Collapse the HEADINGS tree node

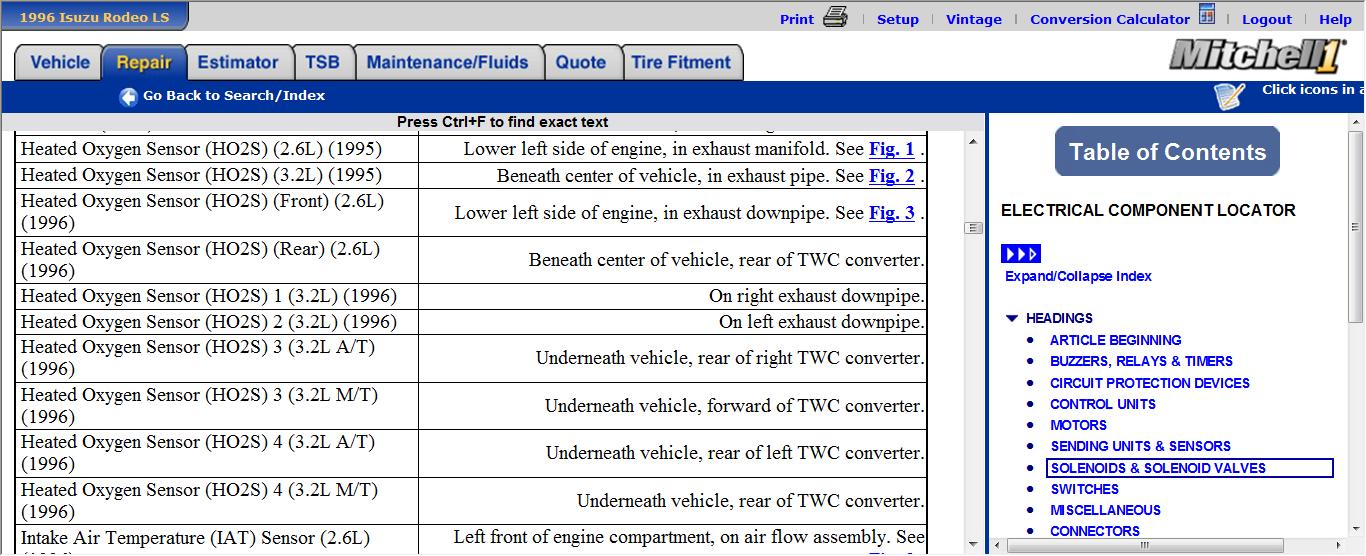click(1011, 319)
